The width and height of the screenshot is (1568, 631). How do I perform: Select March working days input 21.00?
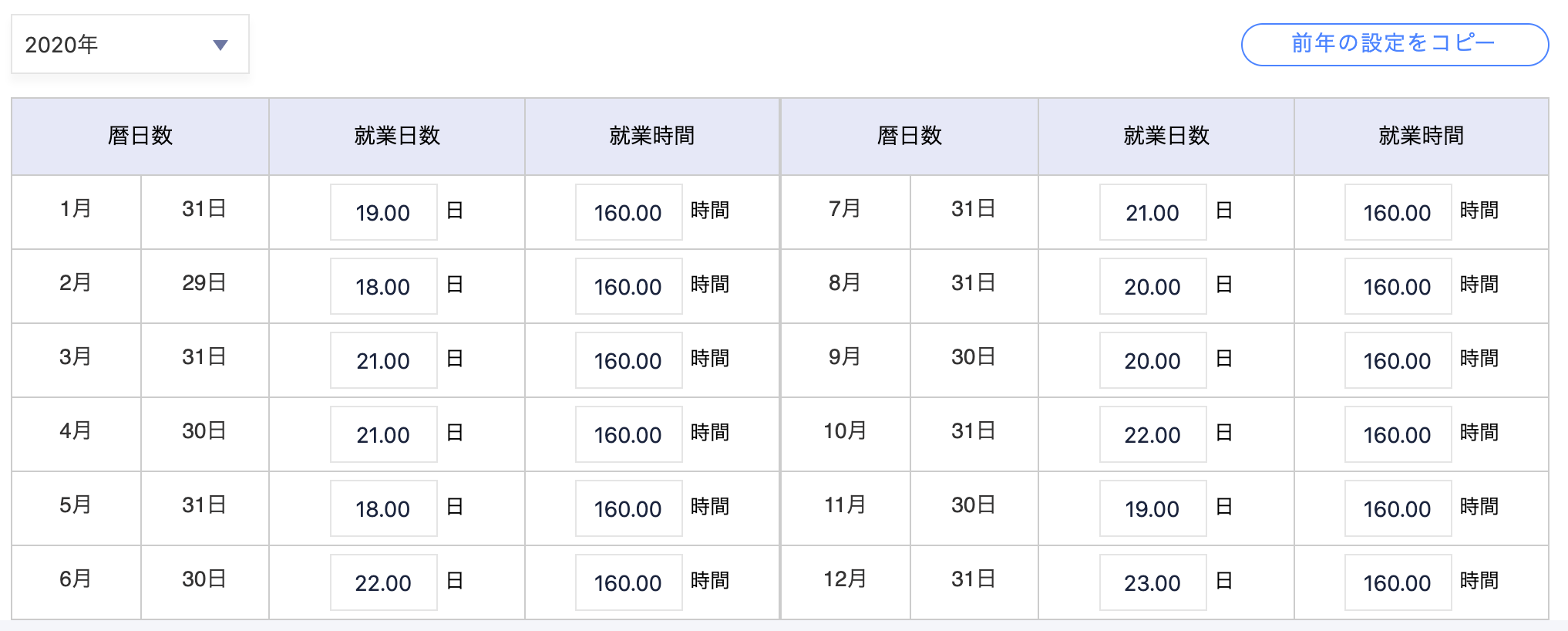point(383,360)
